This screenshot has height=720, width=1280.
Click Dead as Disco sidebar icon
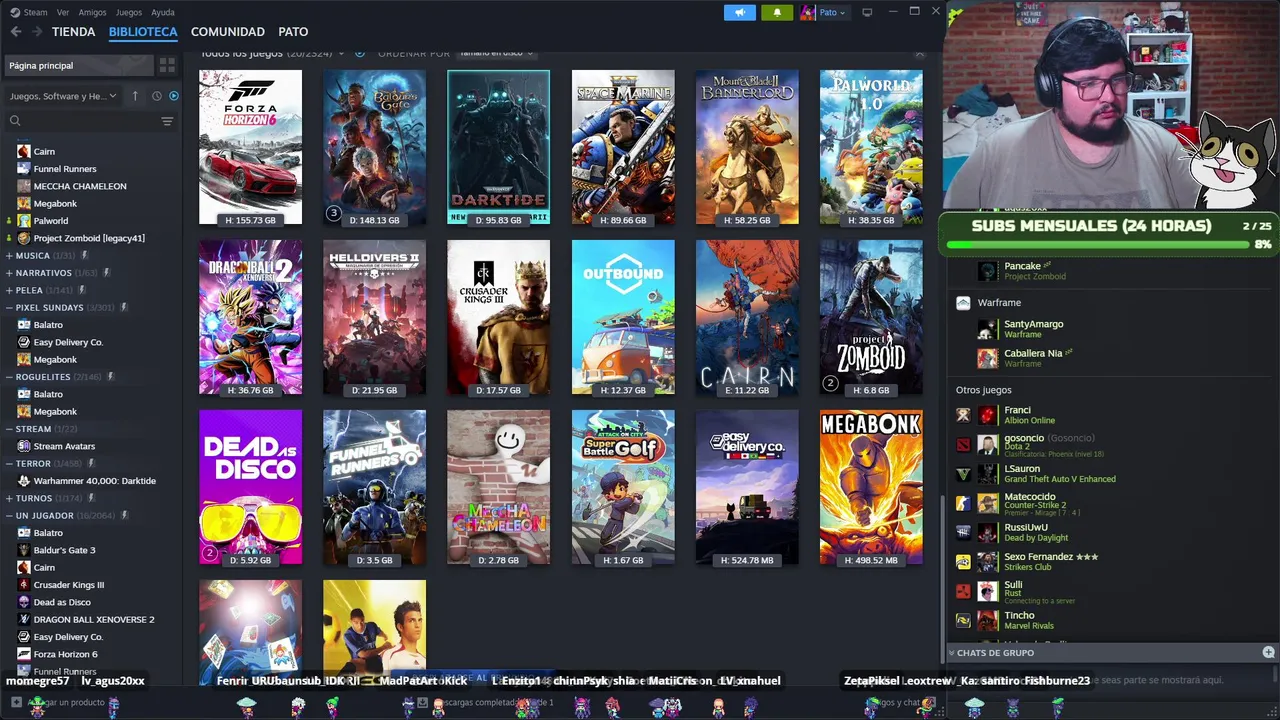(x=24, y=602)
